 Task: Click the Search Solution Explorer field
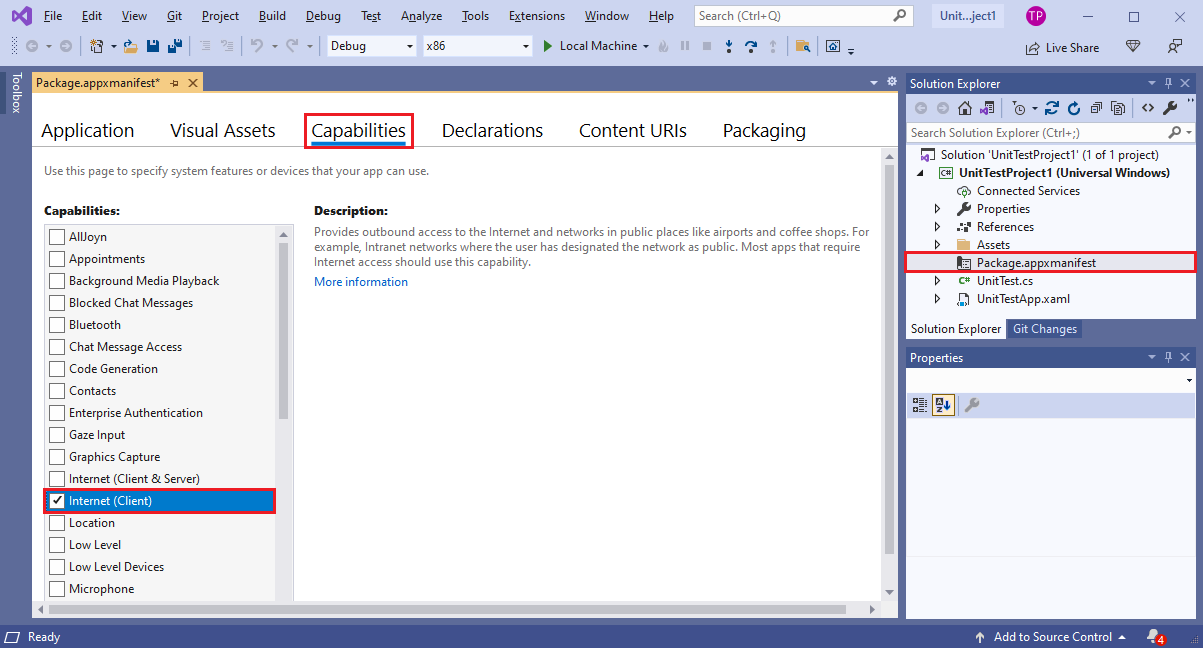(x=1050, y=132)
